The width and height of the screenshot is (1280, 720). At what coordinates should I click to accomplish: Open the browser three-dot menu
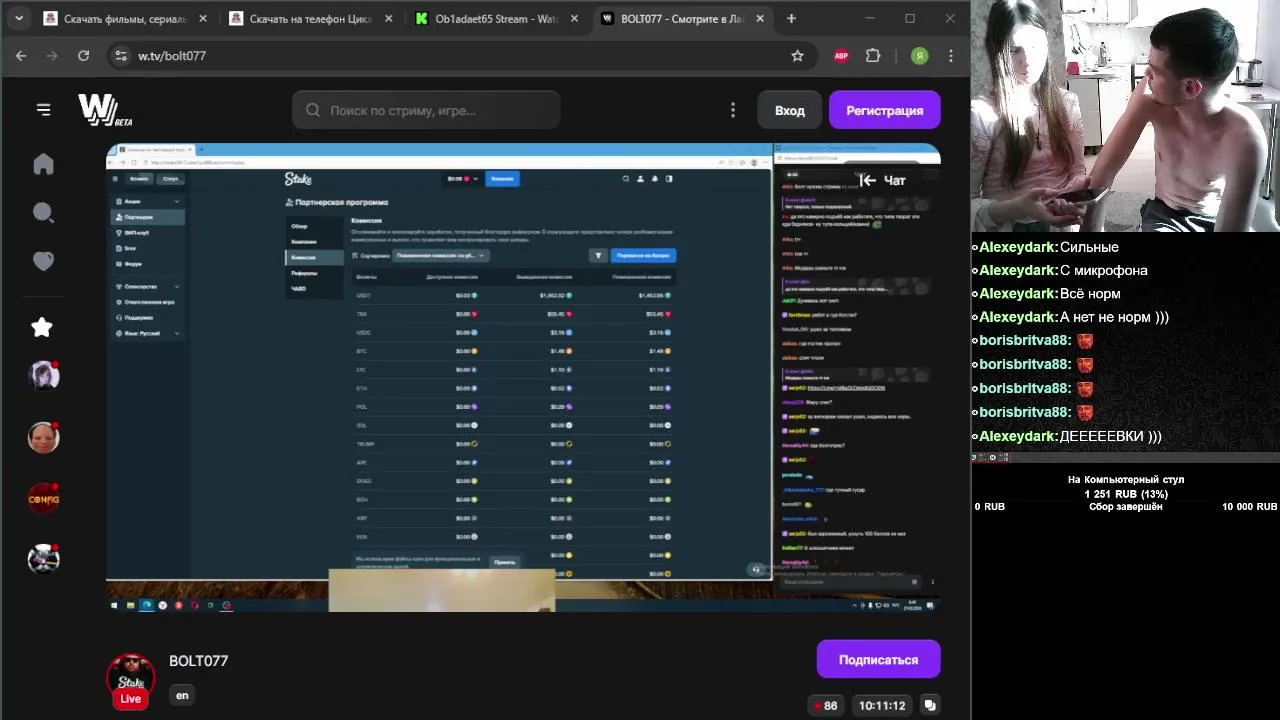950,56
